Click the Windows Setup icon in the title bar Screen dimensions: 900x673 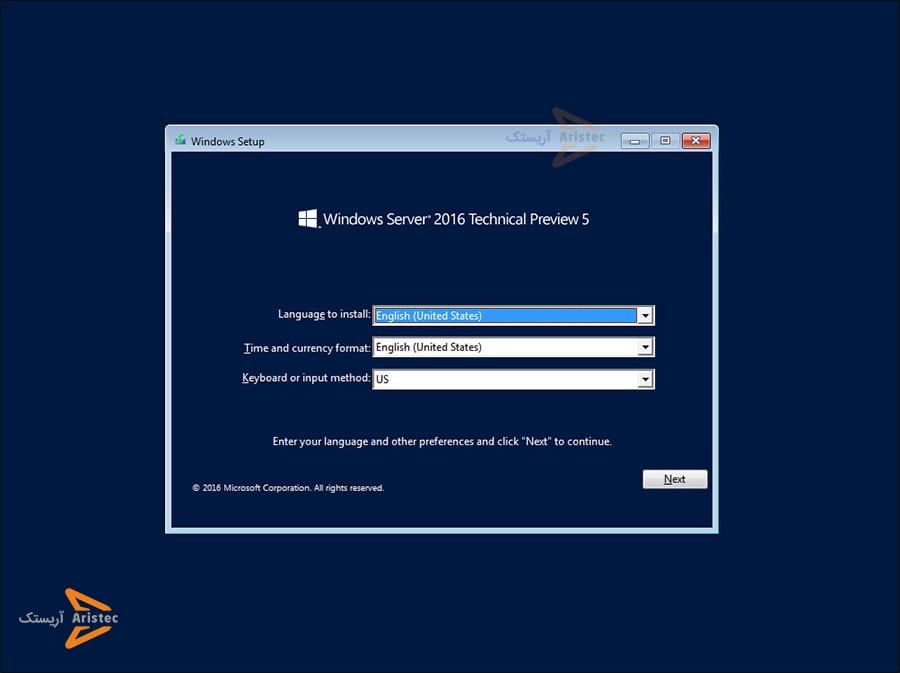coord(181,140)
